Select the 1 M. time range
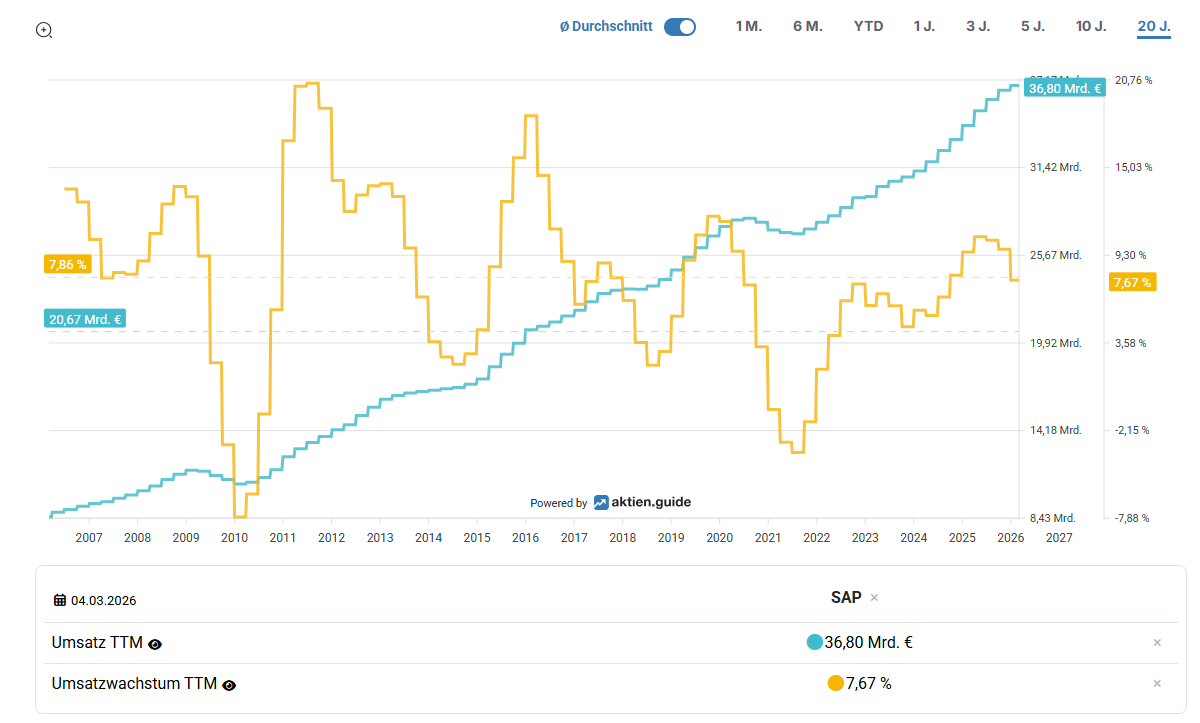Screen dimensions: 1200x723 click(748, 26)
